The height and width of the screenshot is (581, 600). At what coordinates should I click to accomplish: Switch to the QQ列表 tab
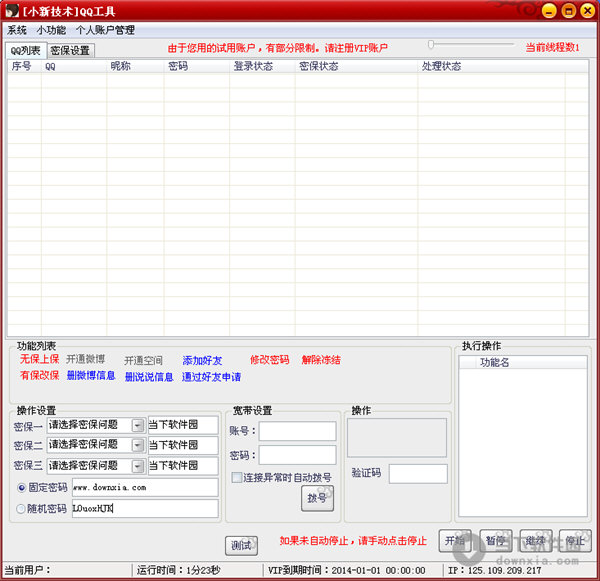(26, 51)
